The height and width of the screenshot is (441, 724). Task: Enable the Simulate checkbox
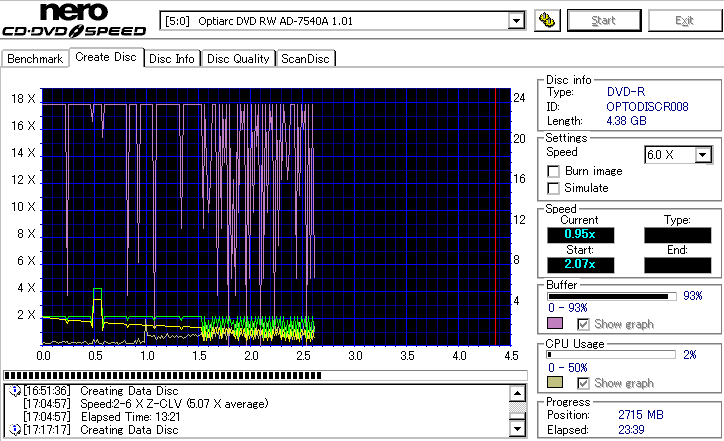(x=553, y=188)
